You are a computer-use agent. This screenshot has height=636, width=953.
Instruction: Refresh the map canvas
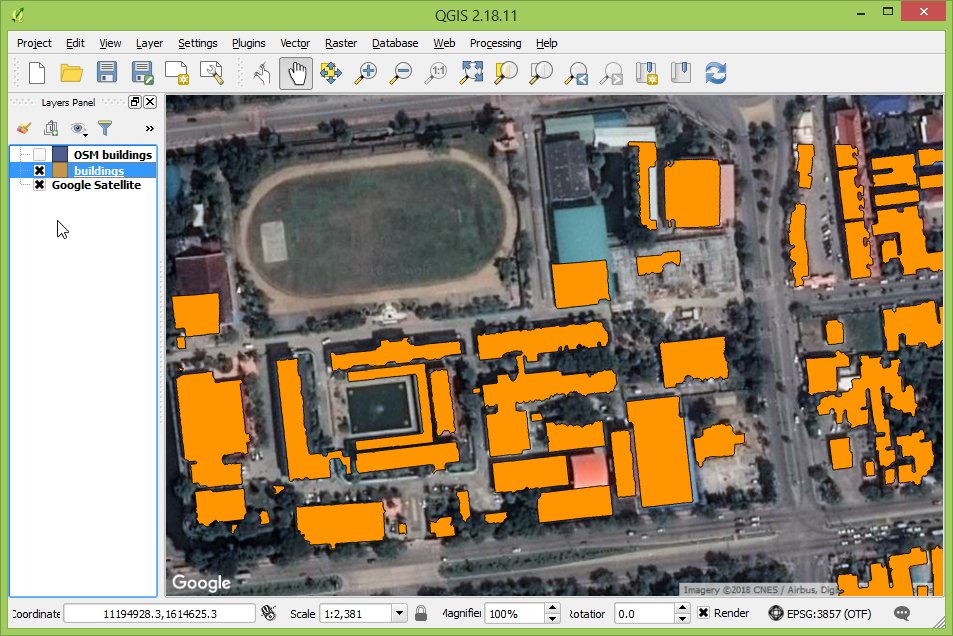pyautogui.click(x=715, y=72)
